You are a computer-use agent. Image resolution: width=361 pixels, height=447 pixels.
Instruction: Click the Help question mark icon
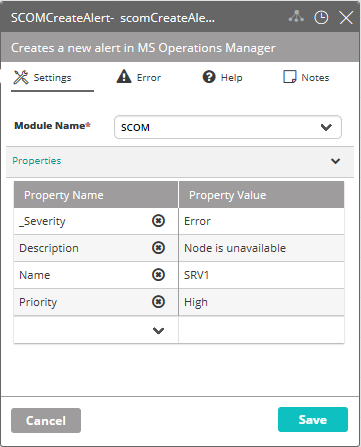click(209, 77)
